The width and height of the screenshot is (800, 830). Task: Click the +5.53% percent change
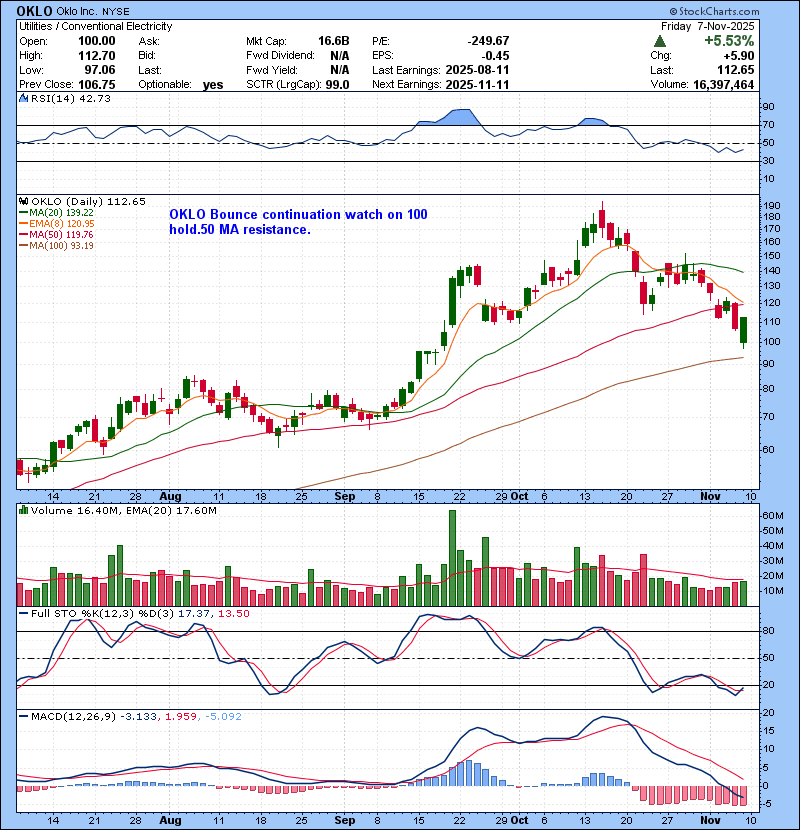pos(729,41)
